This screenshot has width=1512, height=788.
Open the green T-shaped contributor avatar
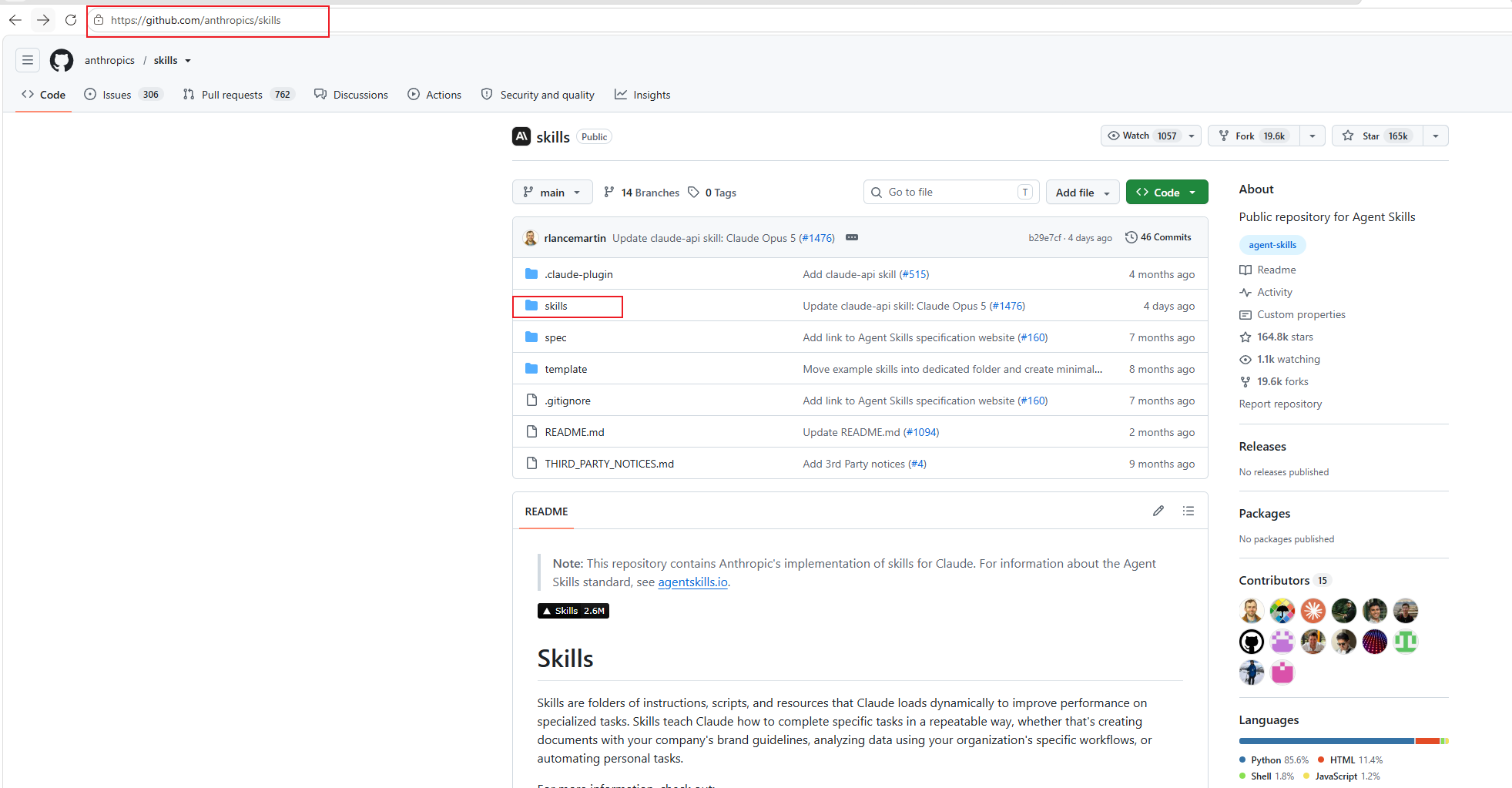pos(1406,642)
